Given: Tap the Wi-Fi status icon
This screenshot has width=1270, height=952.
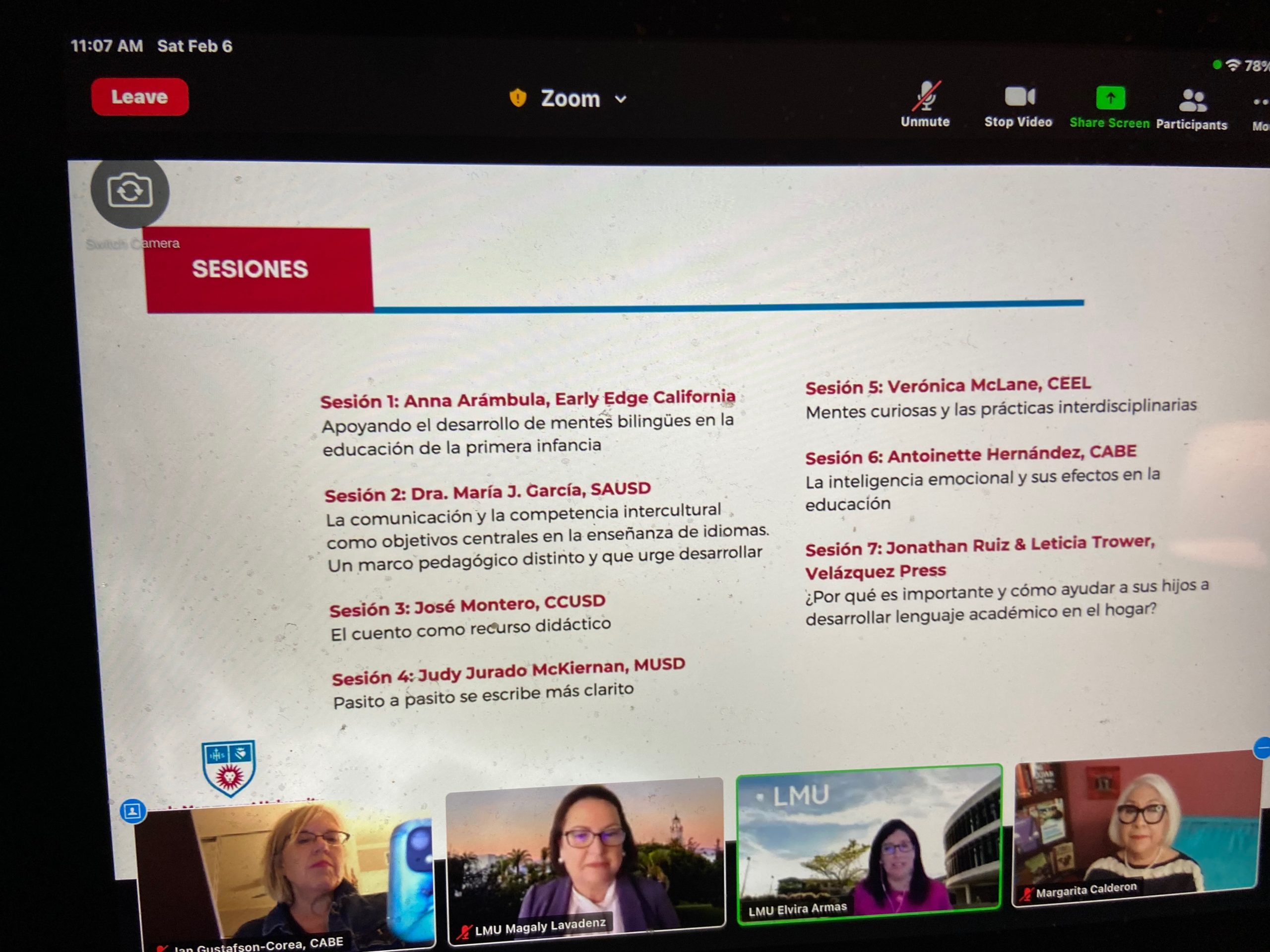Looking at the screenshot, I should coord(1233,65).
